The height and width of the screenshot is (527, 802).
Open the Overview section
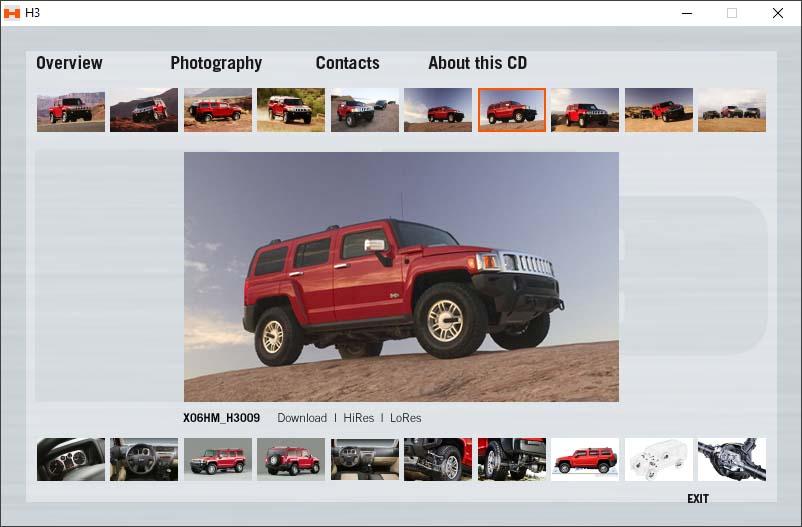click(x=69, y=63)
